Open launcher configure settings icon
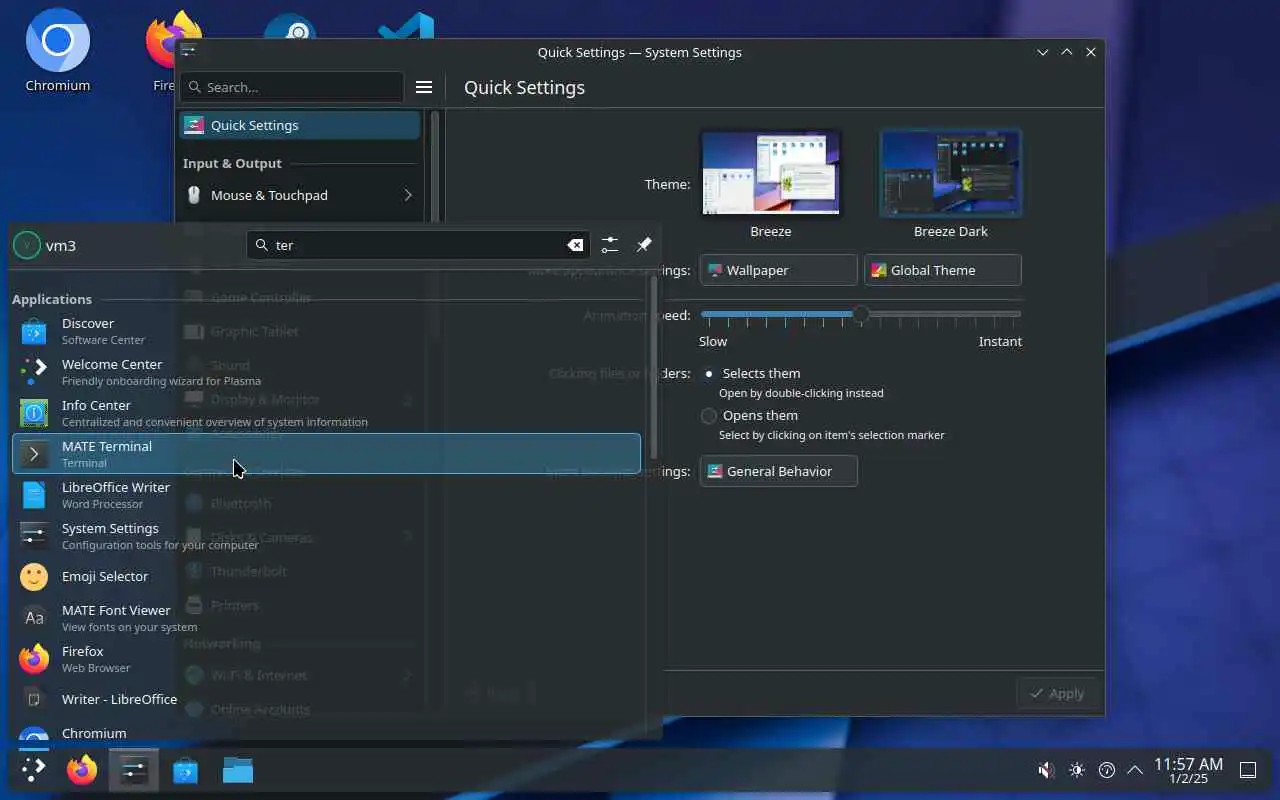 click(610, 245)
